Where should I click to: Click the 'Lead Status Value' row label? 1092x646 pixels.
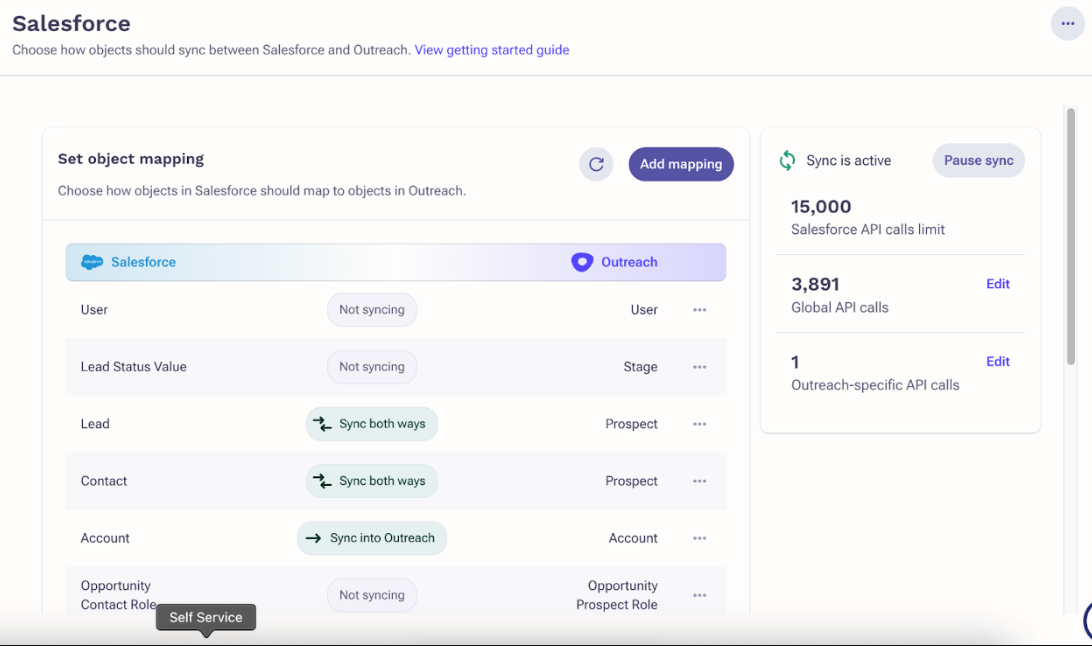(x=134, y=367)
